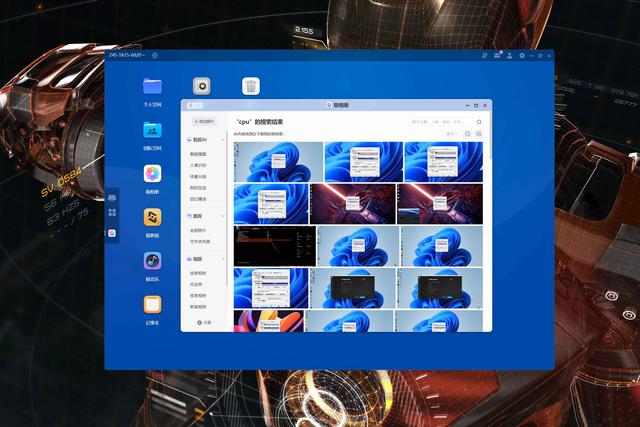Collapse the 智能AI sidebar section
Viewport: 640px width, 427px height.
coord(223,140)
